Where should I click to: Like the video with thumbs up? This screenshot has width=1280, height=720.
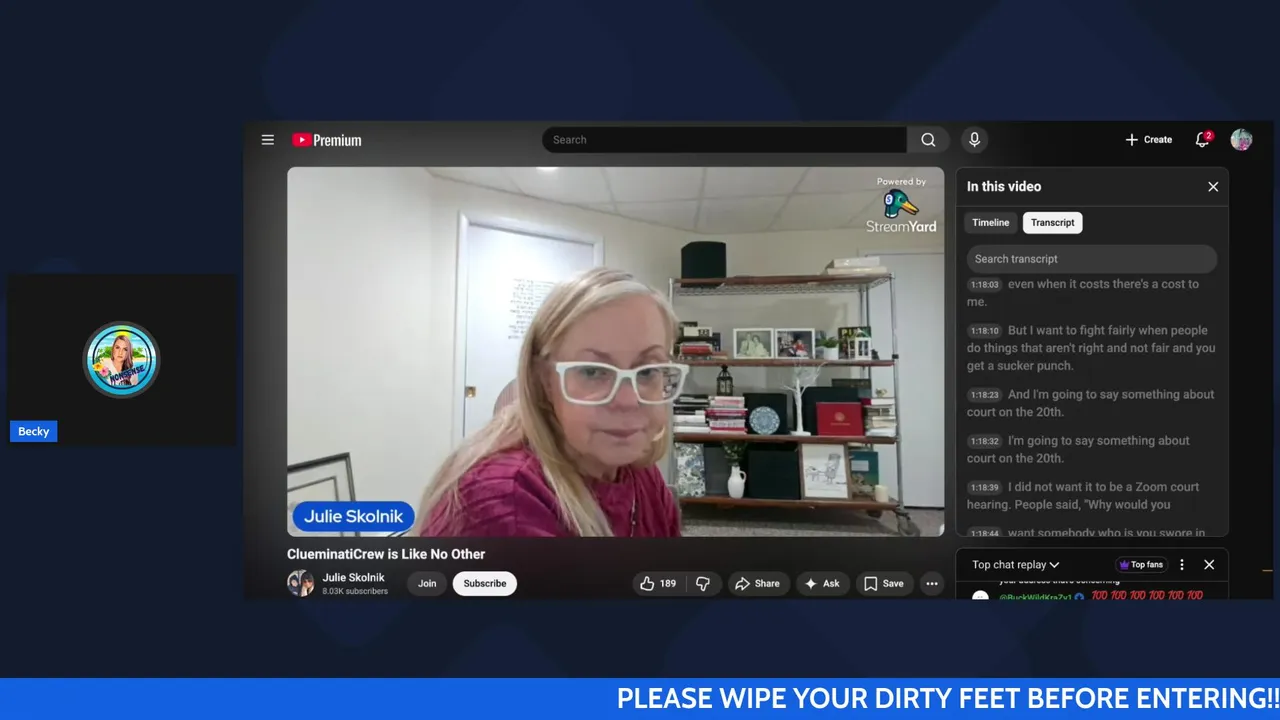click(x=658, y=584)
